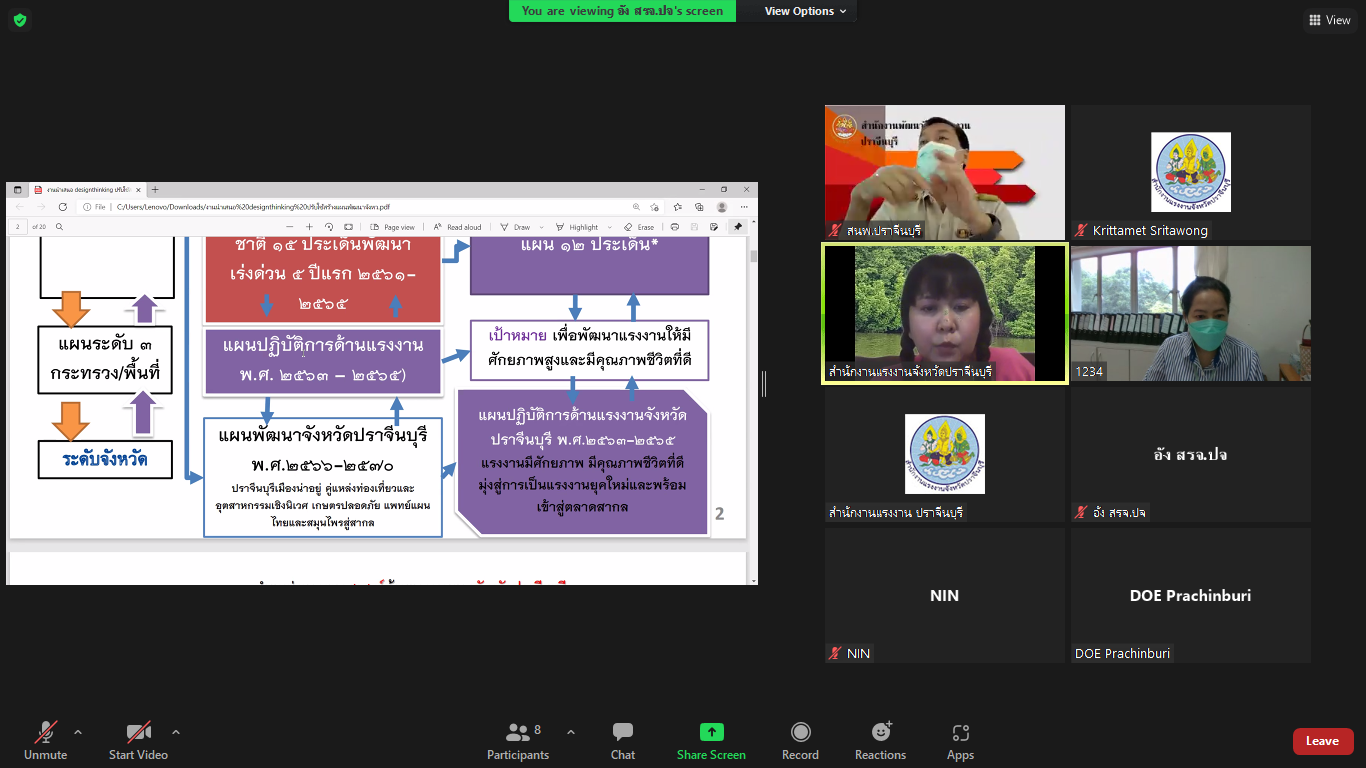The height and width of the screenshot is (768, 1366).
Task: Click the green Share Screen icon
Action: pos(711,732)
